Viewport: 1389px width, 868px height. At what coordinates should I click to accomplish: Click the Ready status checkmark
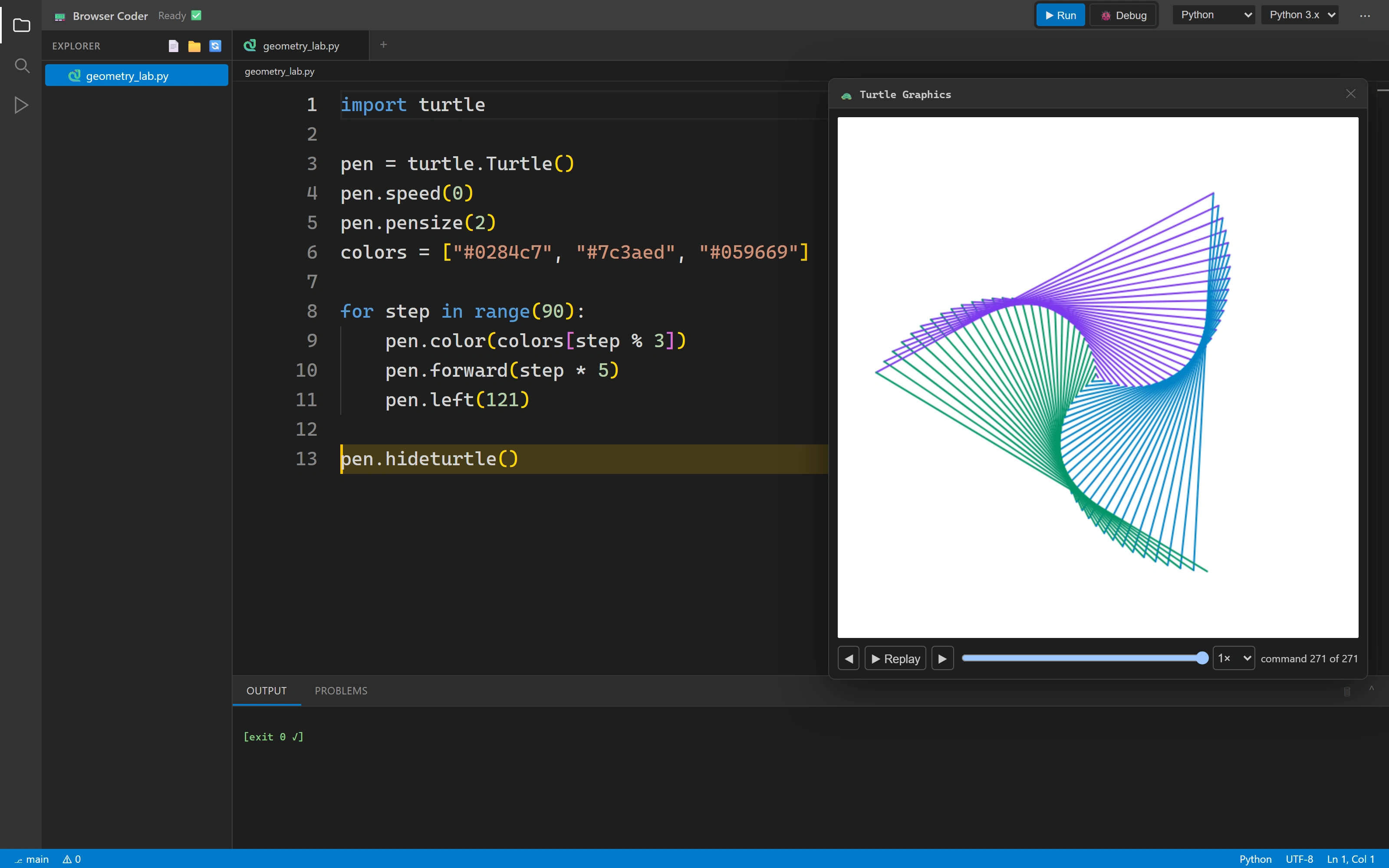click(x=196, y=16)
